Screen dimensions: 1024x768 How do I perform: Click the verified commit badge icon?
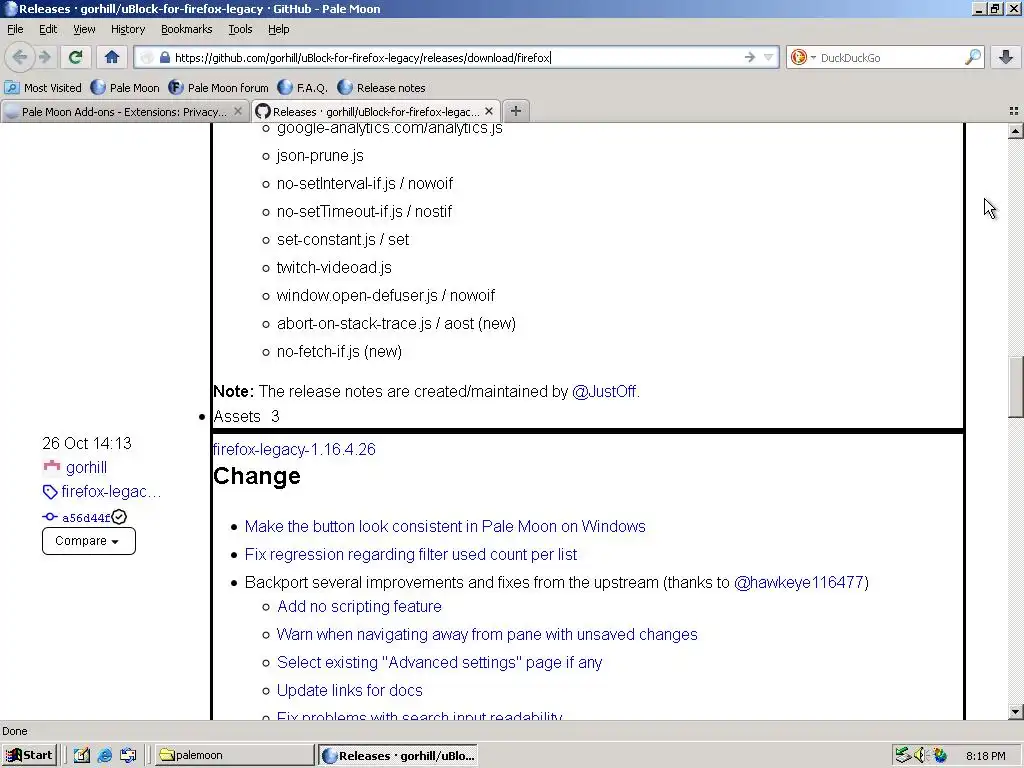[119, 517]
